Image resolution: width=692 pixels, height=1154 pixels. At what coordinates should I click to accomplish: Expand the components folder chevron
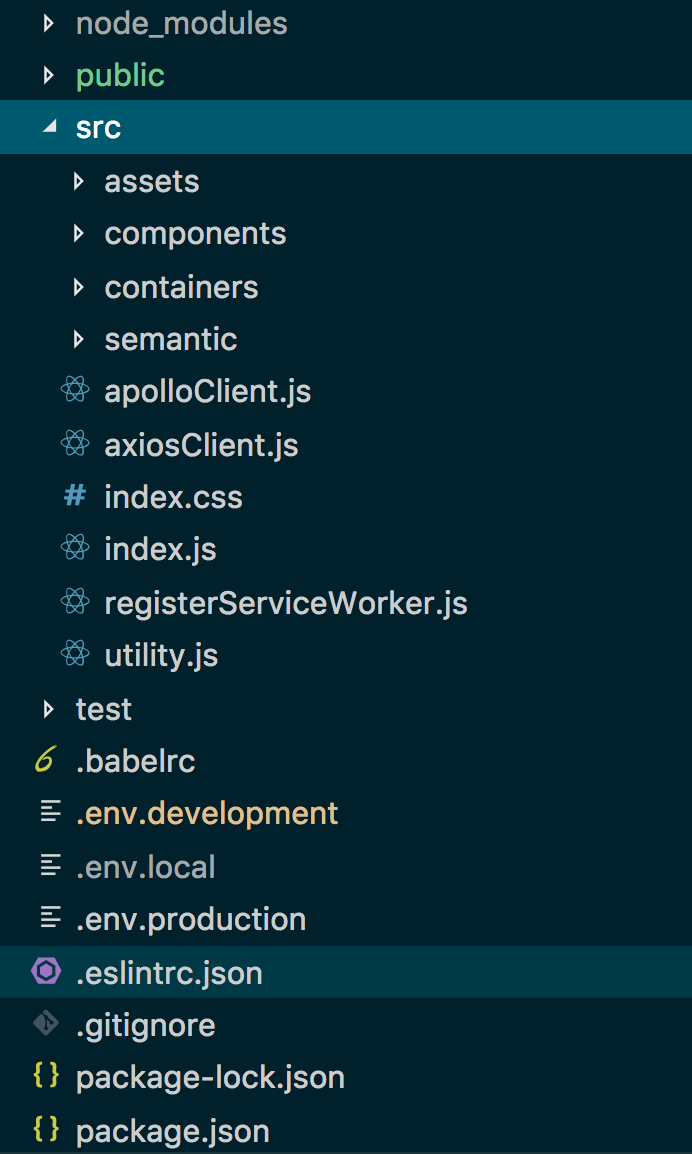click(x=78, y=233)
